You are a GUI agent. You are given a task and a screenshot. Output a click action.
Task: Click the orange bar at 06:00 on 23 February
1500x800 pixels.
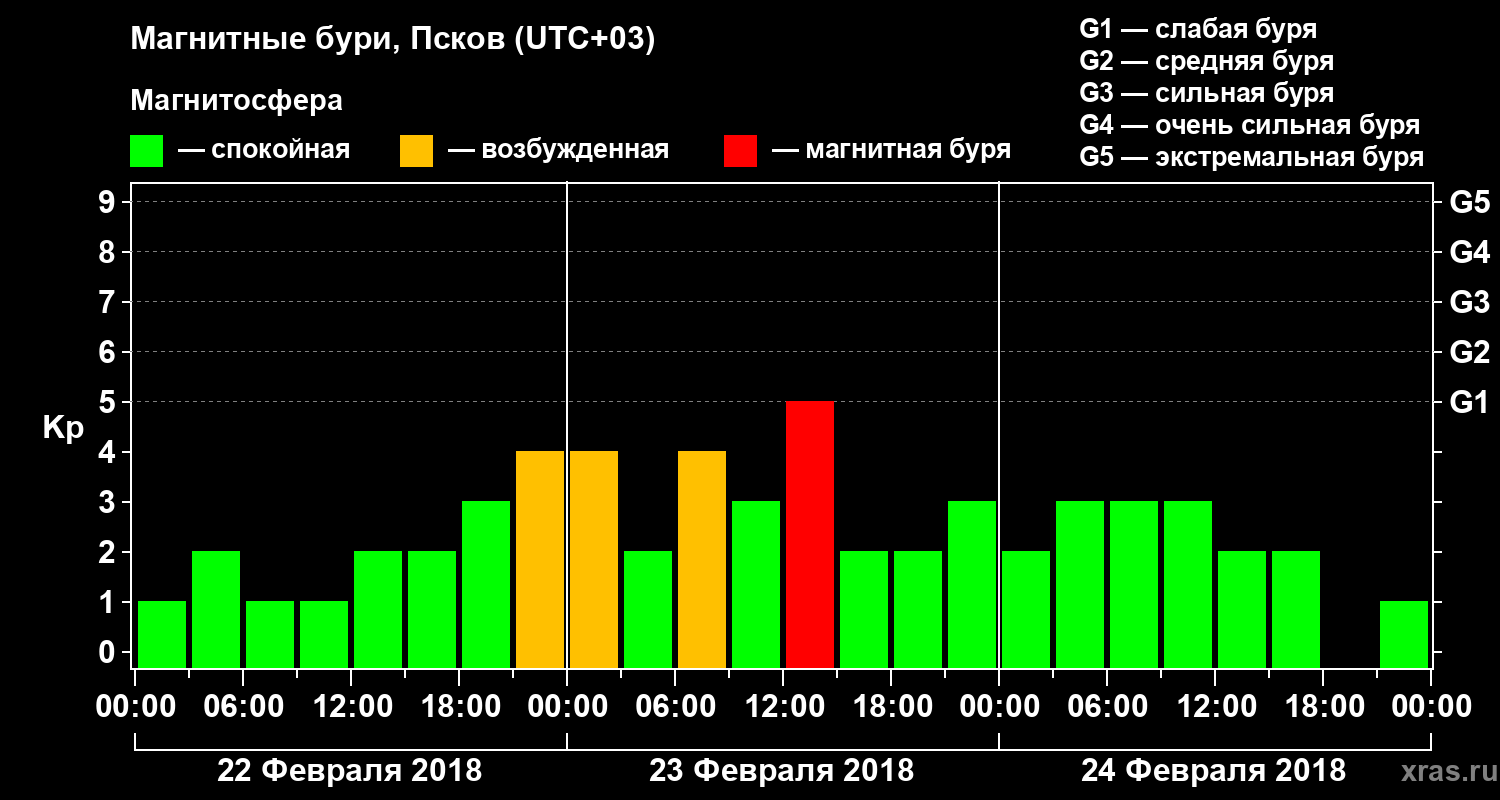702,559
